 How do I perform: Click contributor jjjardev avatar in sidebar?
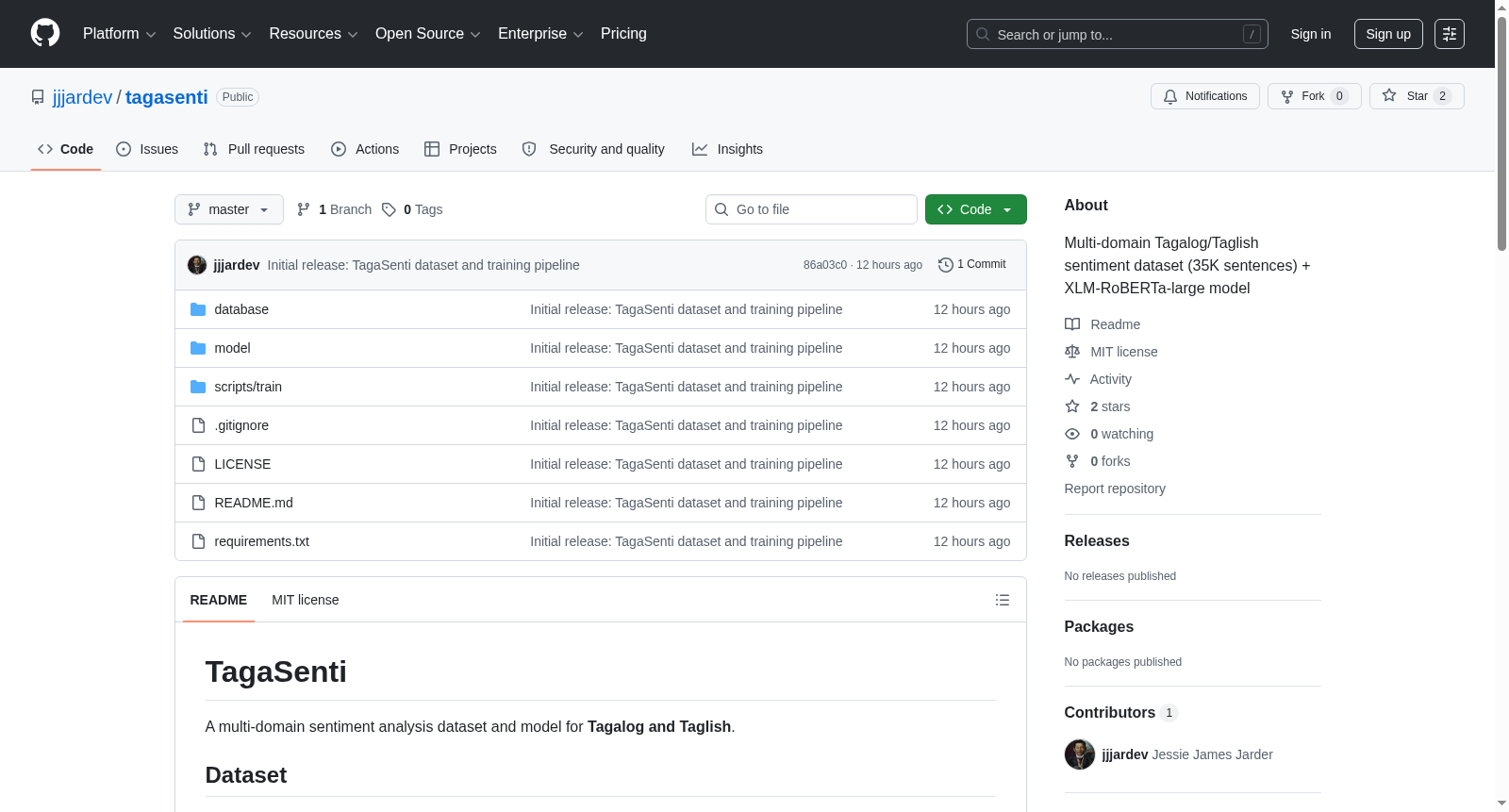1080,754
